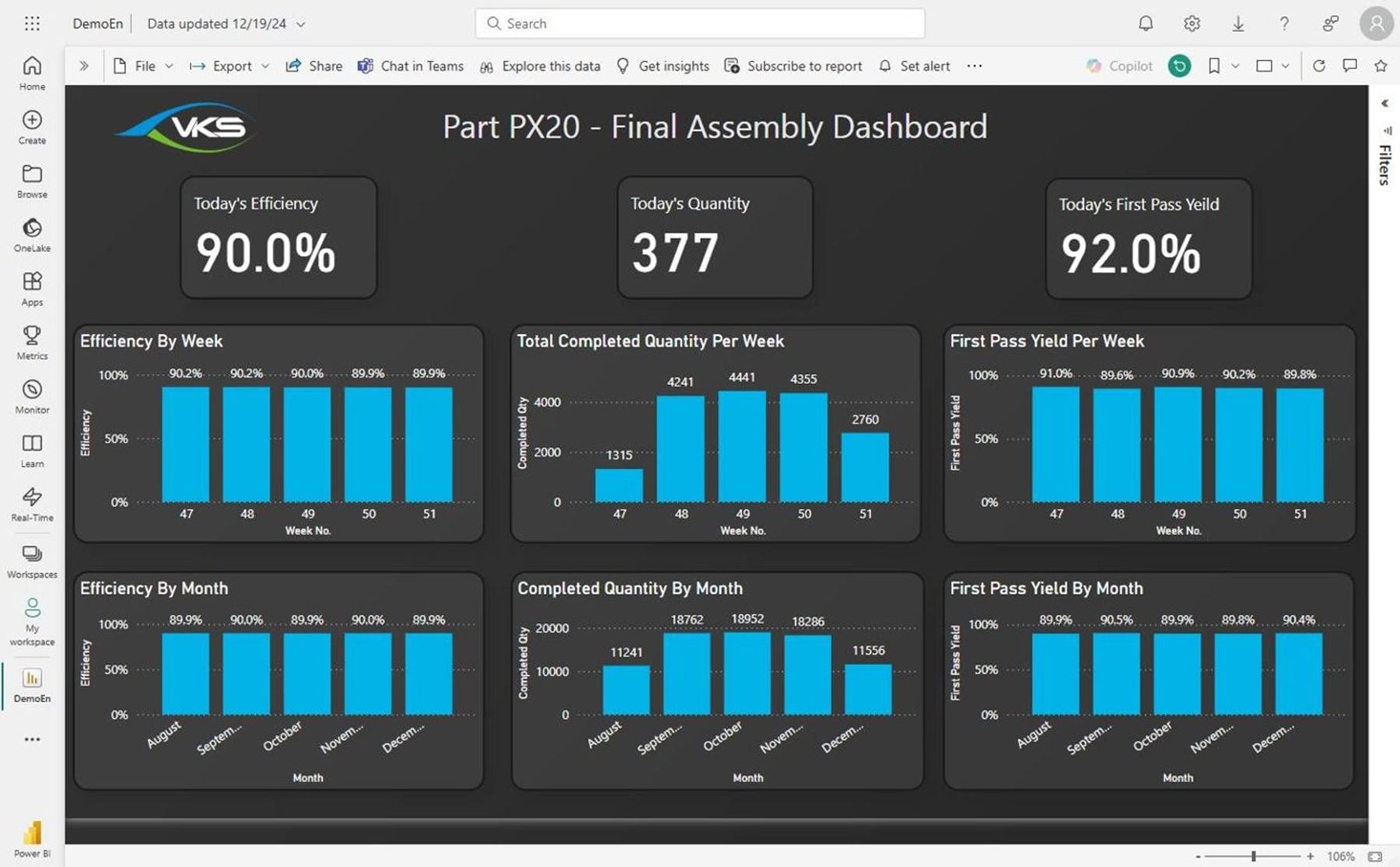Click the notifications bell icon
Image resolution: width=1400 pixels, height=867 pixels.
tap(1146, 23)
